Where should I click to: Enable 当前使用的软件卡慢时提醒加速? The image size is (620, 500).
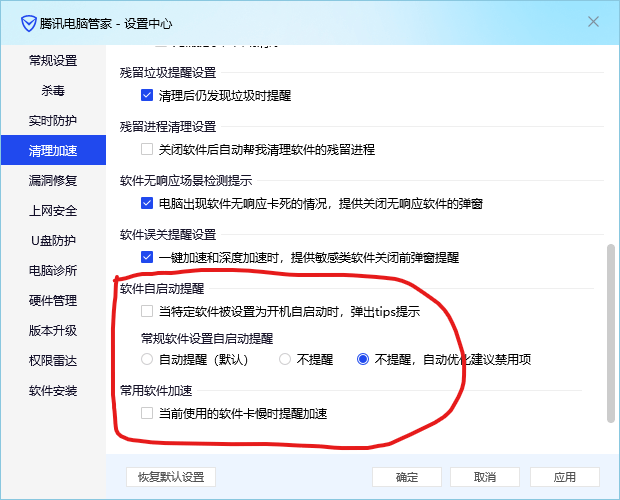coord(147,413)
